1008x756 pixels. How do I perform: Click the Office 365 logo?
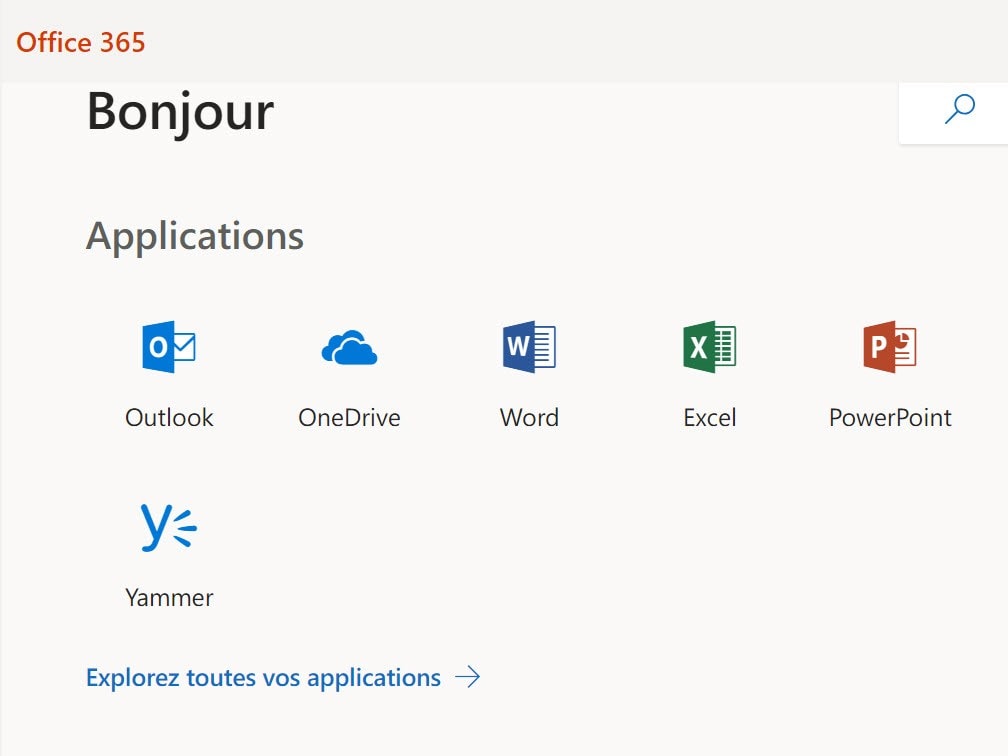(x=80, y=42)
